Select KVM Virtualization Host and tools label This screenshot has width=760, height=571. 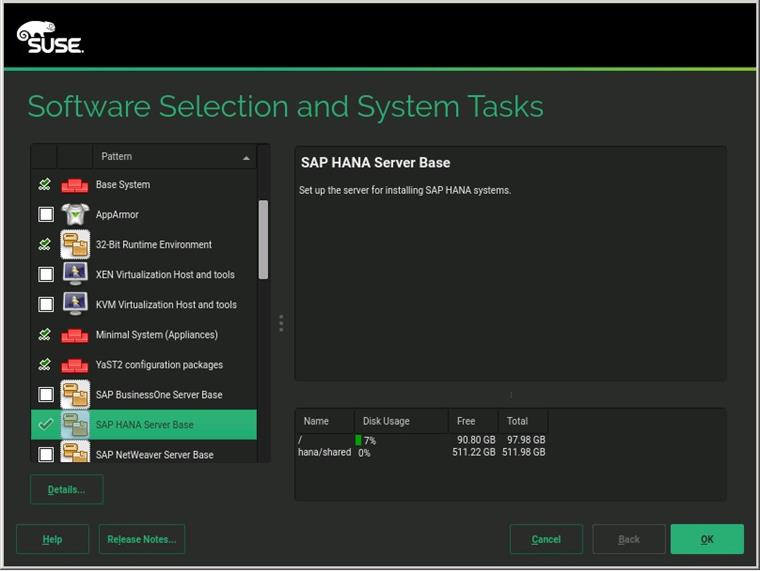(x=166, y=305)
